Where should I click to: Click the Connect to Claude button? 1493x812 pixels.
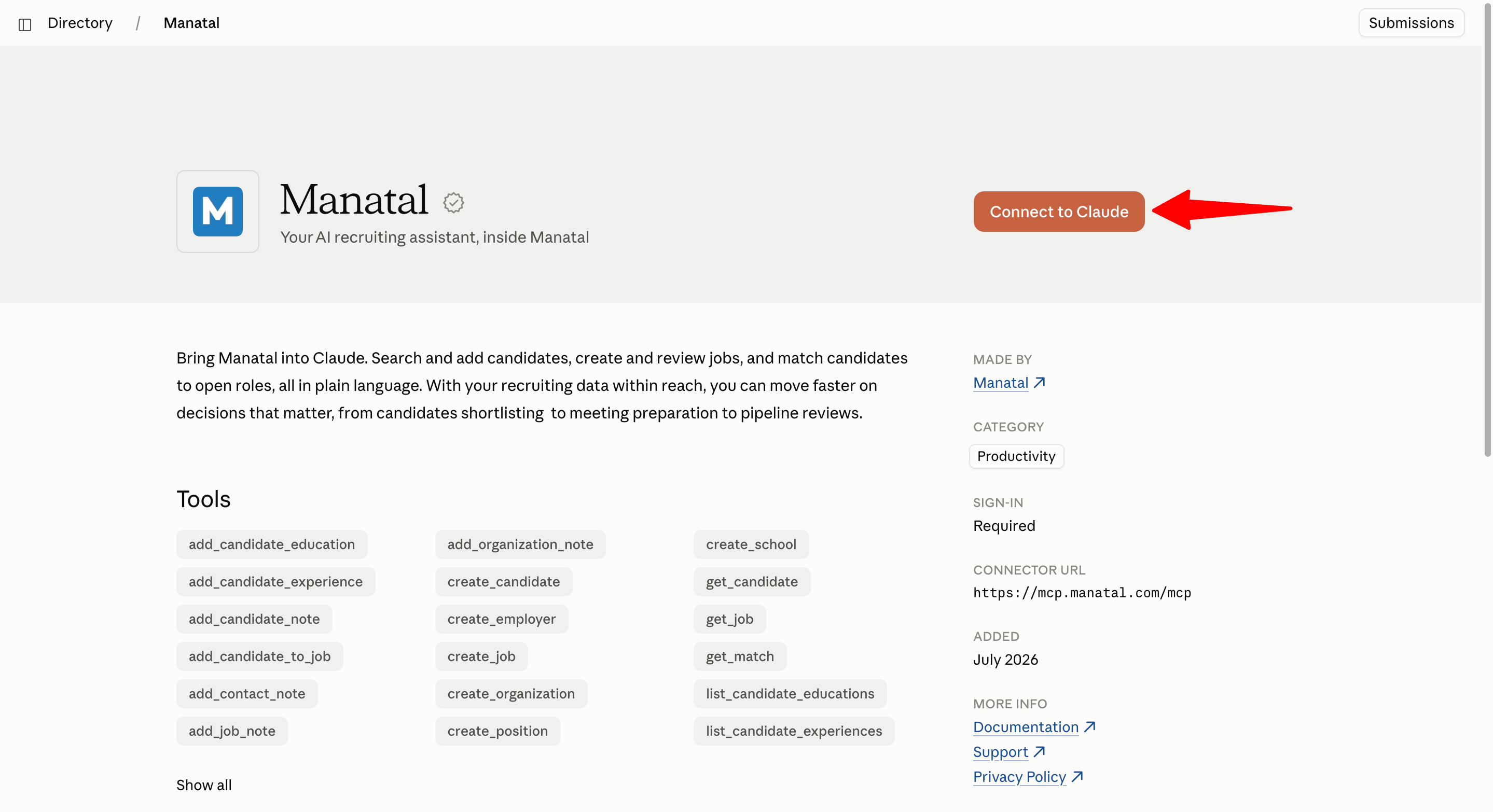pos(1059,212)
